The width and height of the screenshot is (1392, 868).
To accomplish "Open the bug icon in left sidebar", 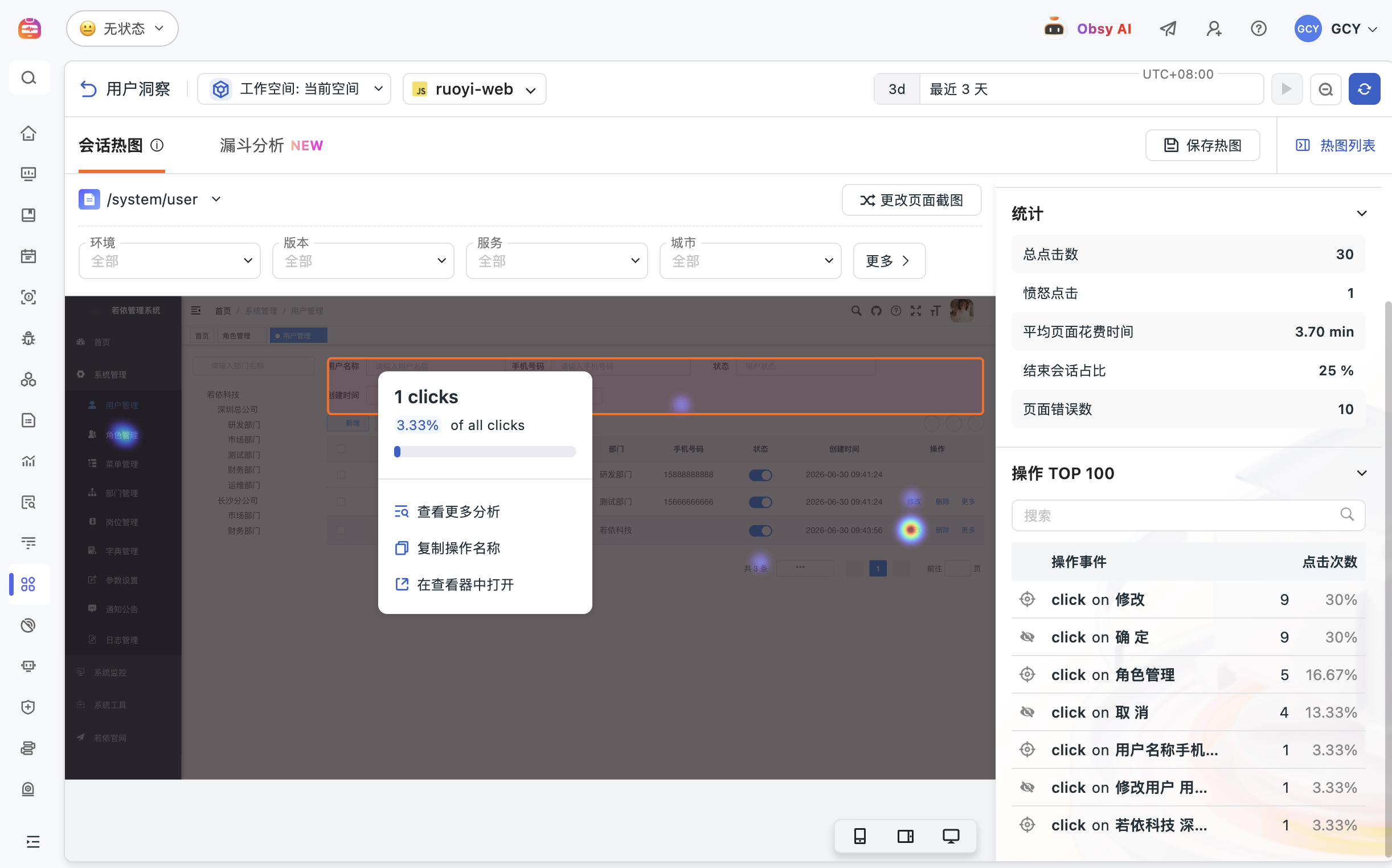I will click(28, 338).
